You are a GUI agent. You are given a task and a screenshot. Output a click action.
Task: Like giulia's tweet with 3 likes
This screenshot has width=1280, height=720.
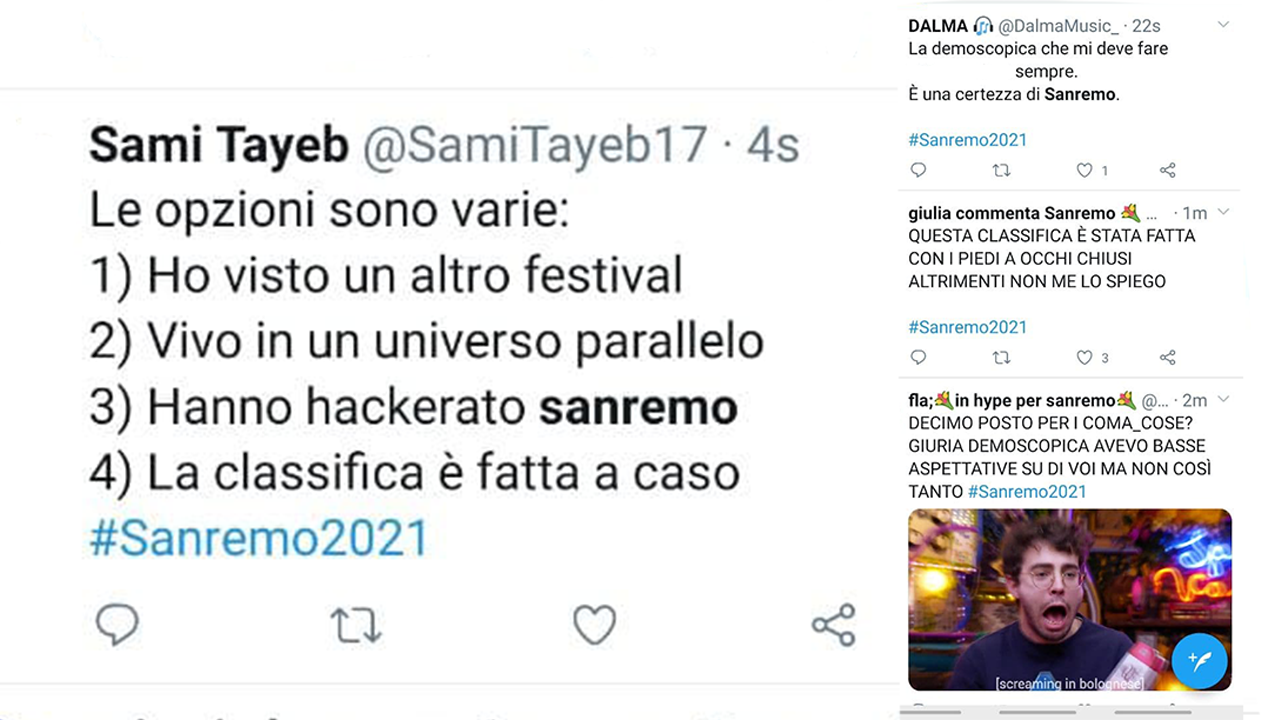1084,357
